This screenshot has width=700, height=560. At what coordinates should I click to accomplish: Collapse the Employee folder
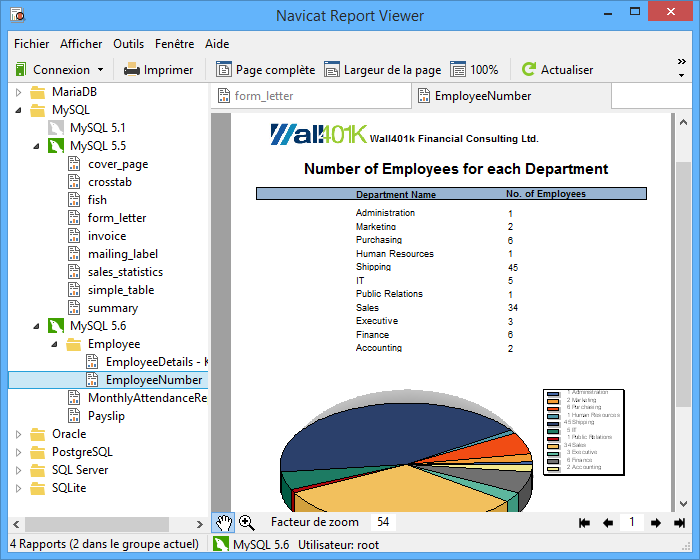54,344
